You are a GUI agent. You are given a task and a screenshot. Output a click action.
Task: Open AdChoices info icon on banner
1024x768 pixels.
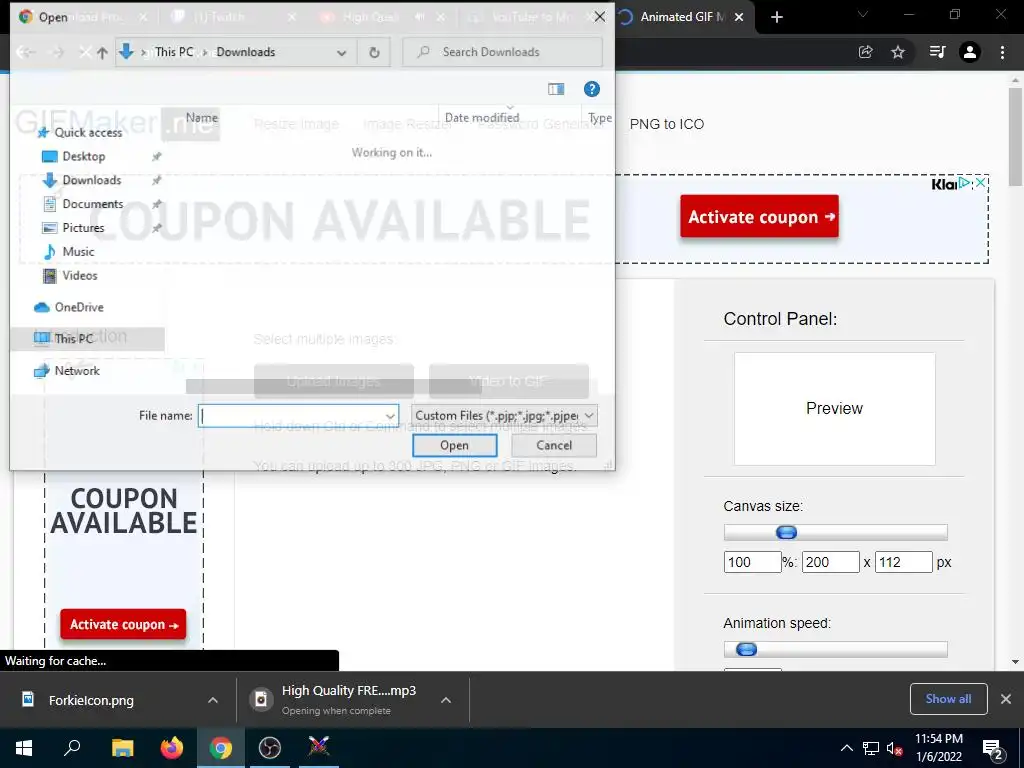964,183
